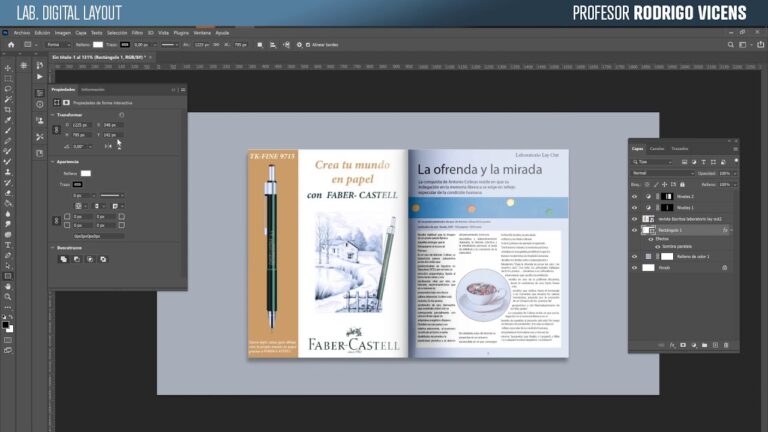Hide the Niveles 1 layer
The height and width of the screenshot is (432, 768).
coord(634,208)
